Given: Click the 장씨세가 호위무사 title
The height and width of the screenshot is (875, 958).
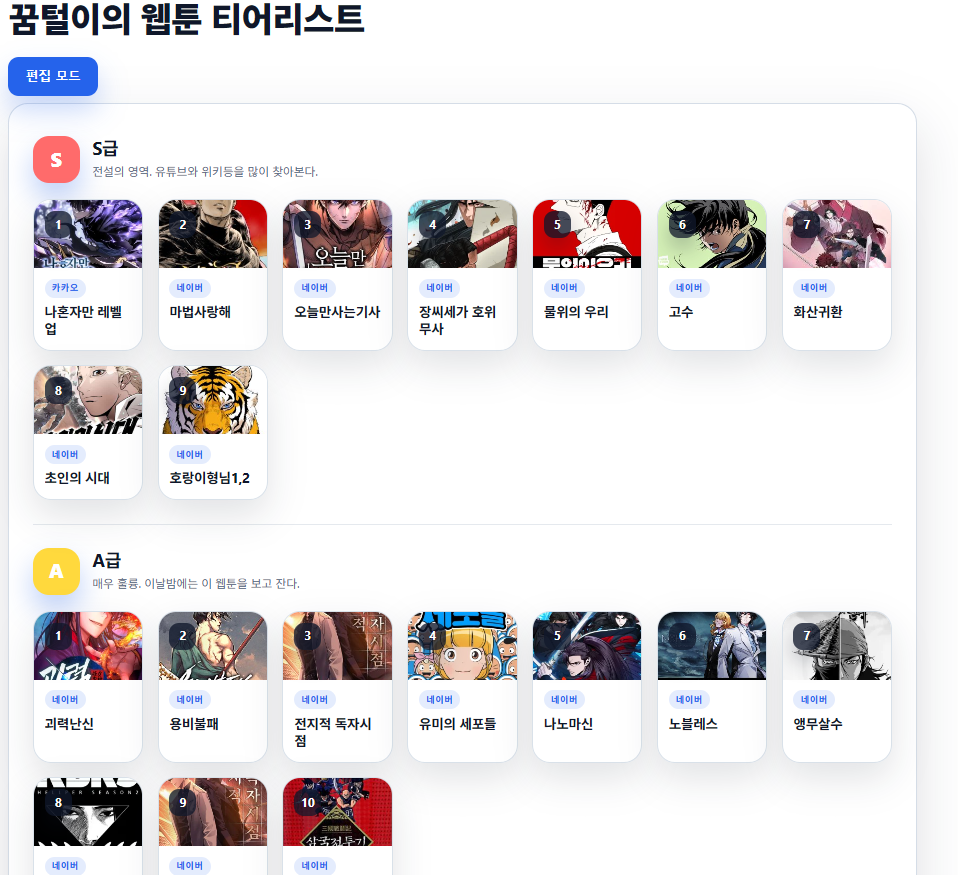Looking at the screenshot, I should coord(457,320).
